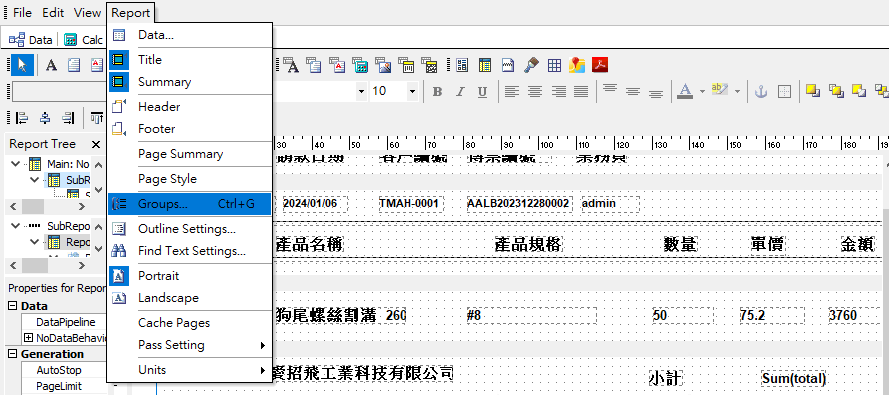This screenshot has width=889, height=395.
Task: Click the CrossTab grid icon
Action: click(554, 65)
